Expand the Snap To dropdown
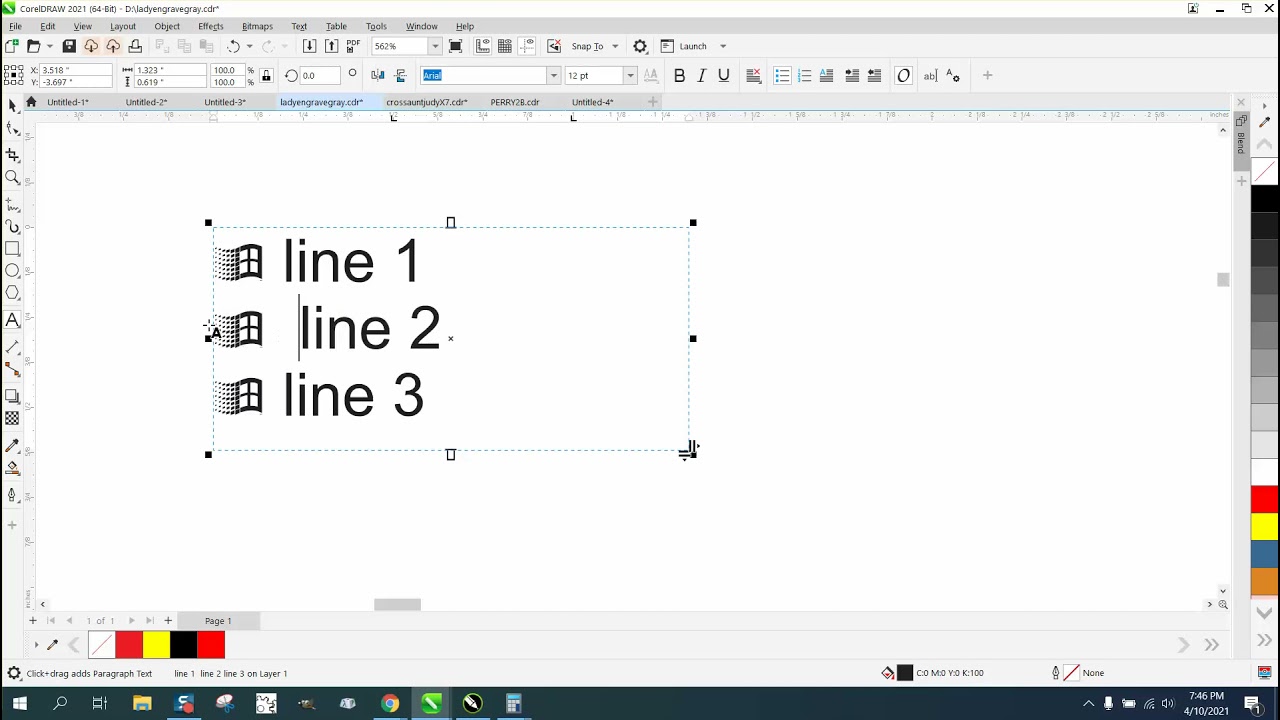Screen dimensions: 1280x720 coord(615,46)
